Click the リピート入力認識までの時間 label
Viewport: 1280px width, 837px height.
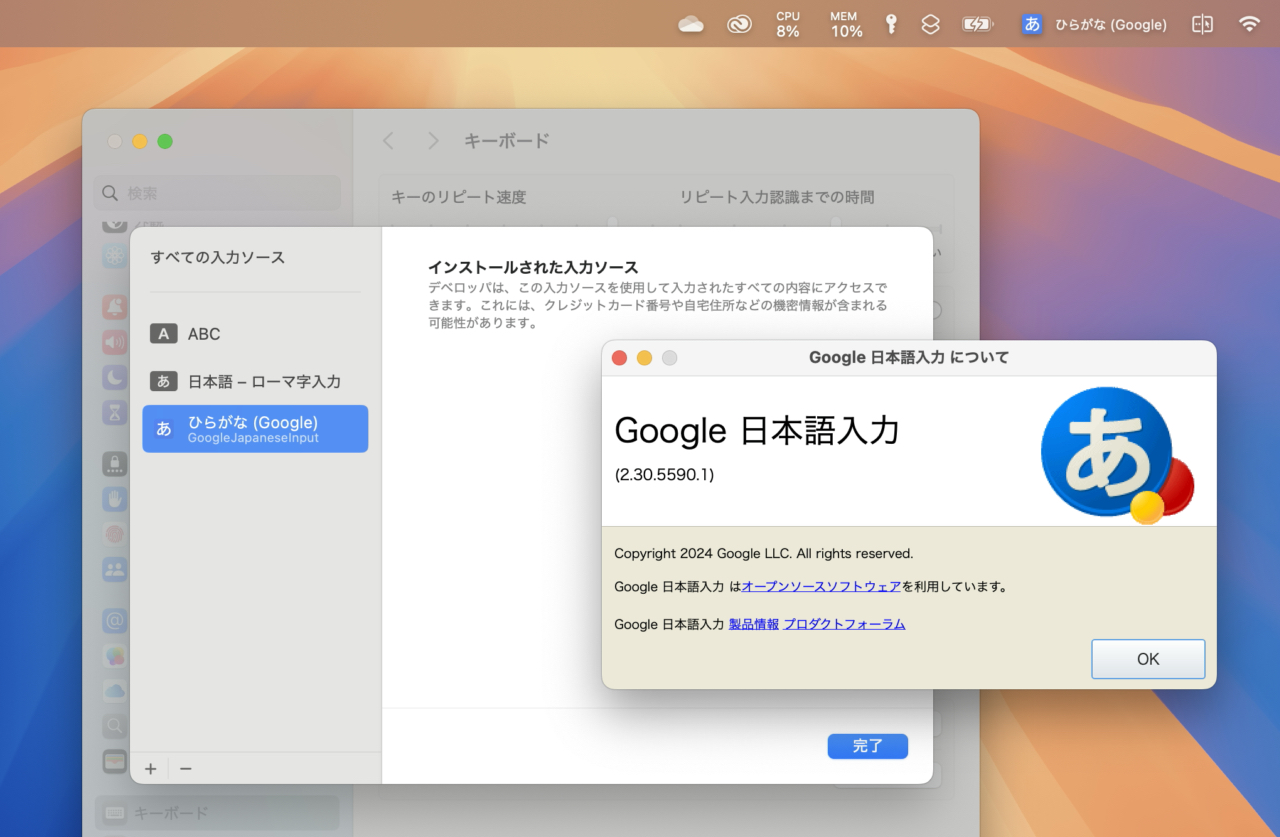click(777, 197)
